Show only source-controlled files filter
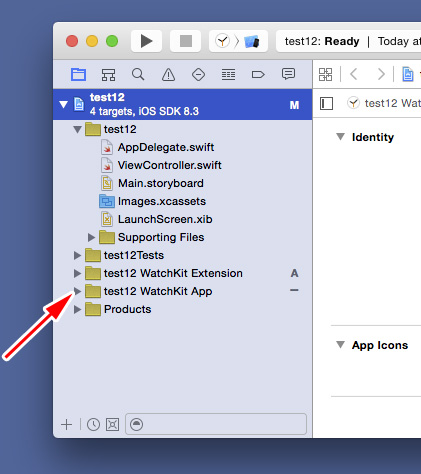The image size is (421, 474). (113, 424)
